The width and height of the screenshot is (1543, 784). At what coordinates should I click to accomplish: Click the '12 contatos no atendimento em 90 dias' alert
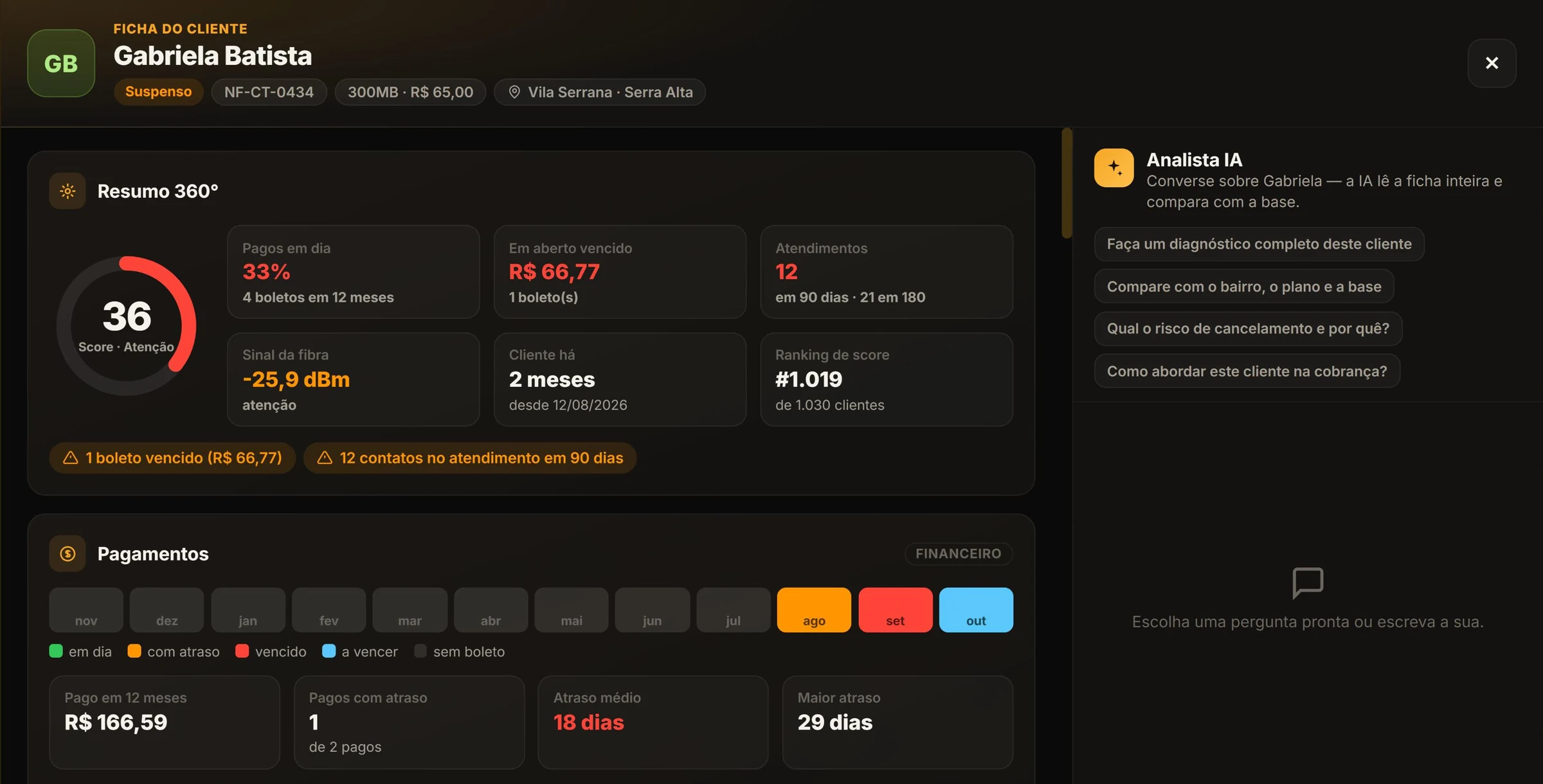(470, 458)
